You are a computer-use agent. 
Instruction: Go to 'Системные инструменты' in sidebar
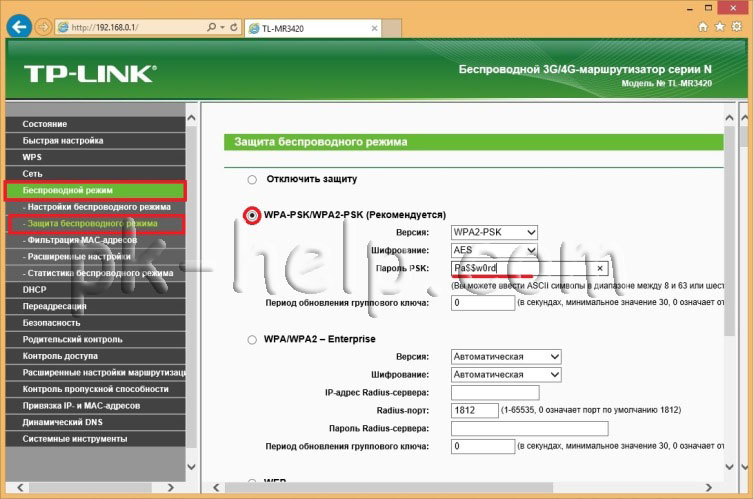[95, 439]
